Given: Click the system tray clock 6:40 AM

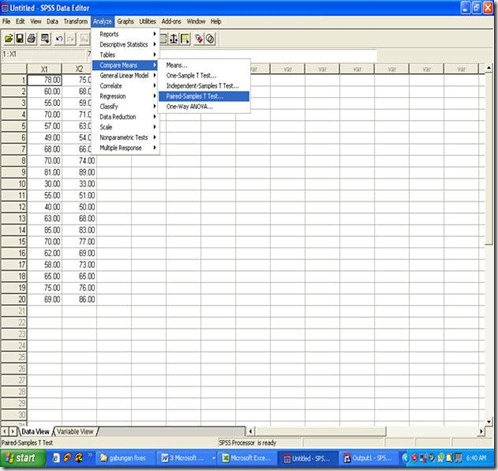Looking at the screenshot, I should click(476, 458).
